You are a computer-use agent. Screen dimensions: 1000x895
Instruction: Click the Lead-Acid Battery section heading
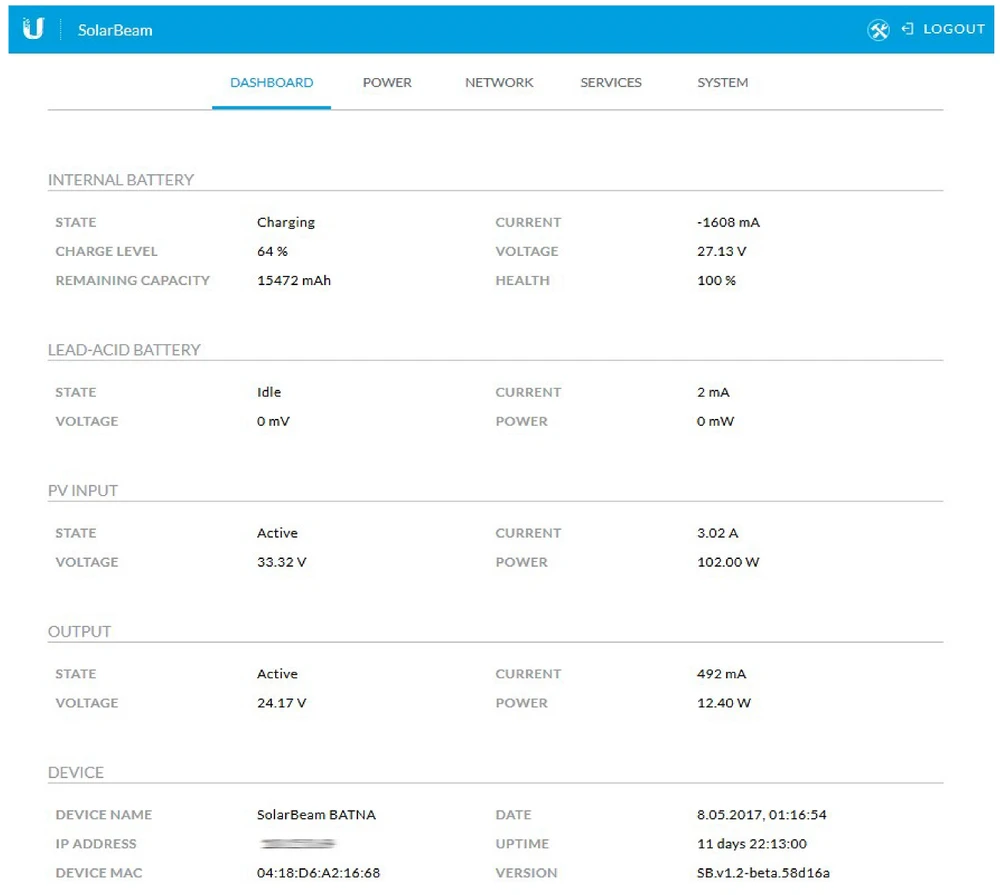[x=124, y=350]
